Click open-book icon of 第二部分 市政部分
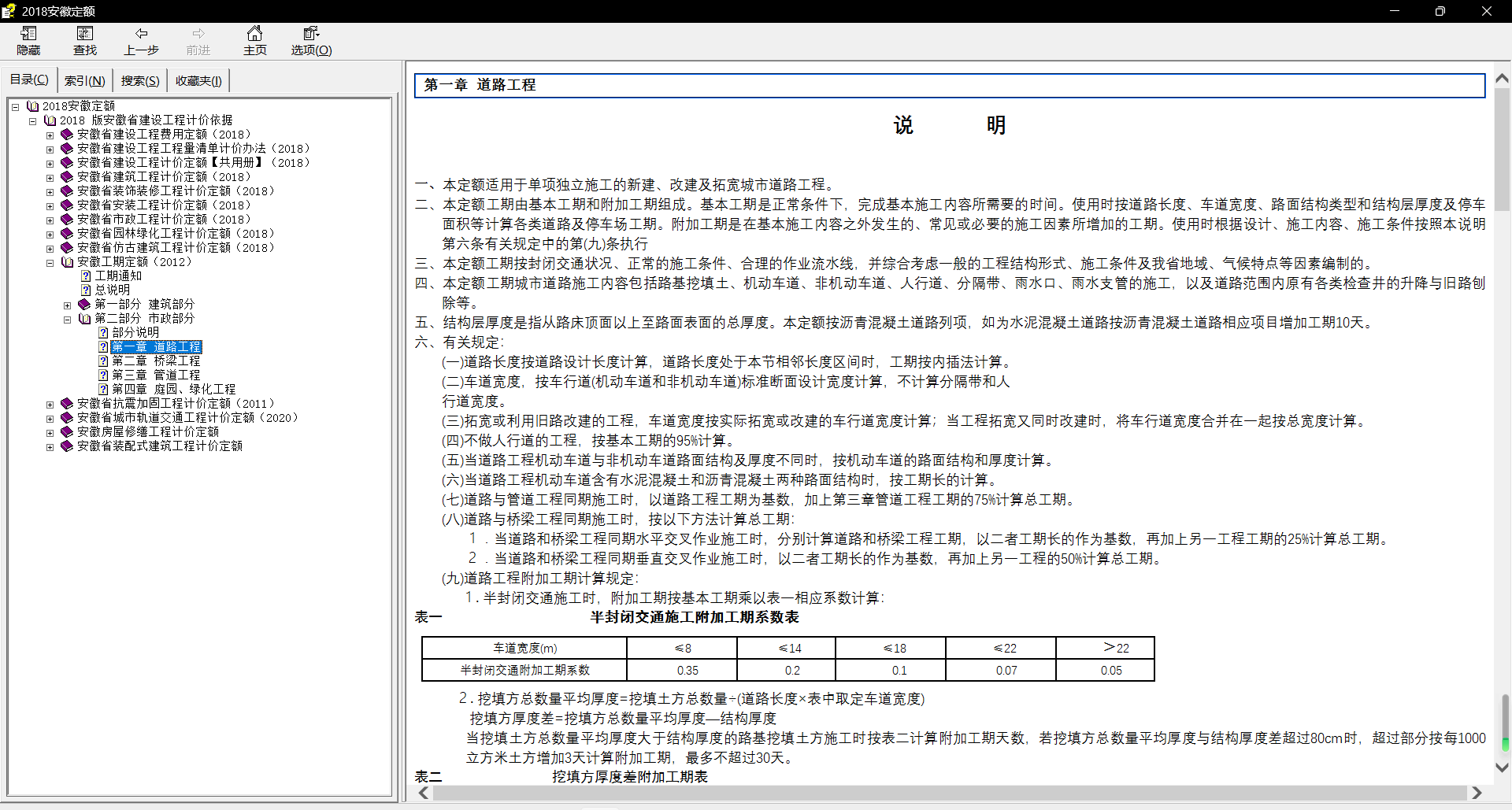 (84, 318)
